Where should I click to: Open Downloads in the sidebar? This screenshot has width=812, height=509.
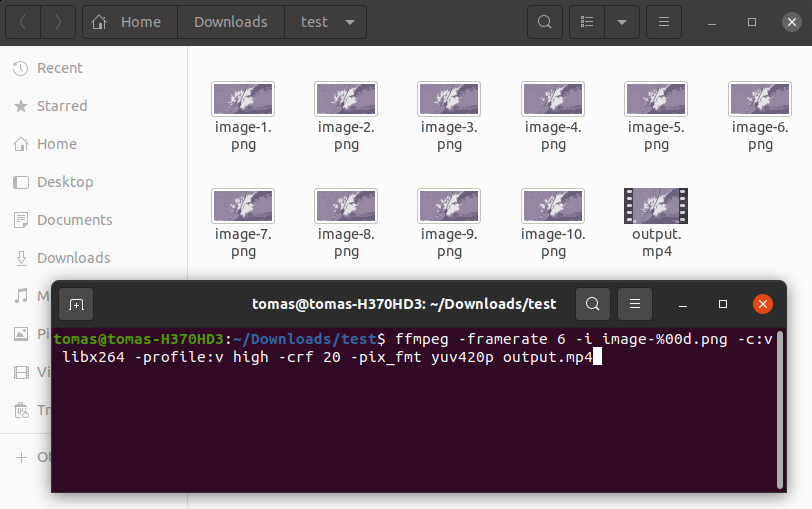(93, 258)
